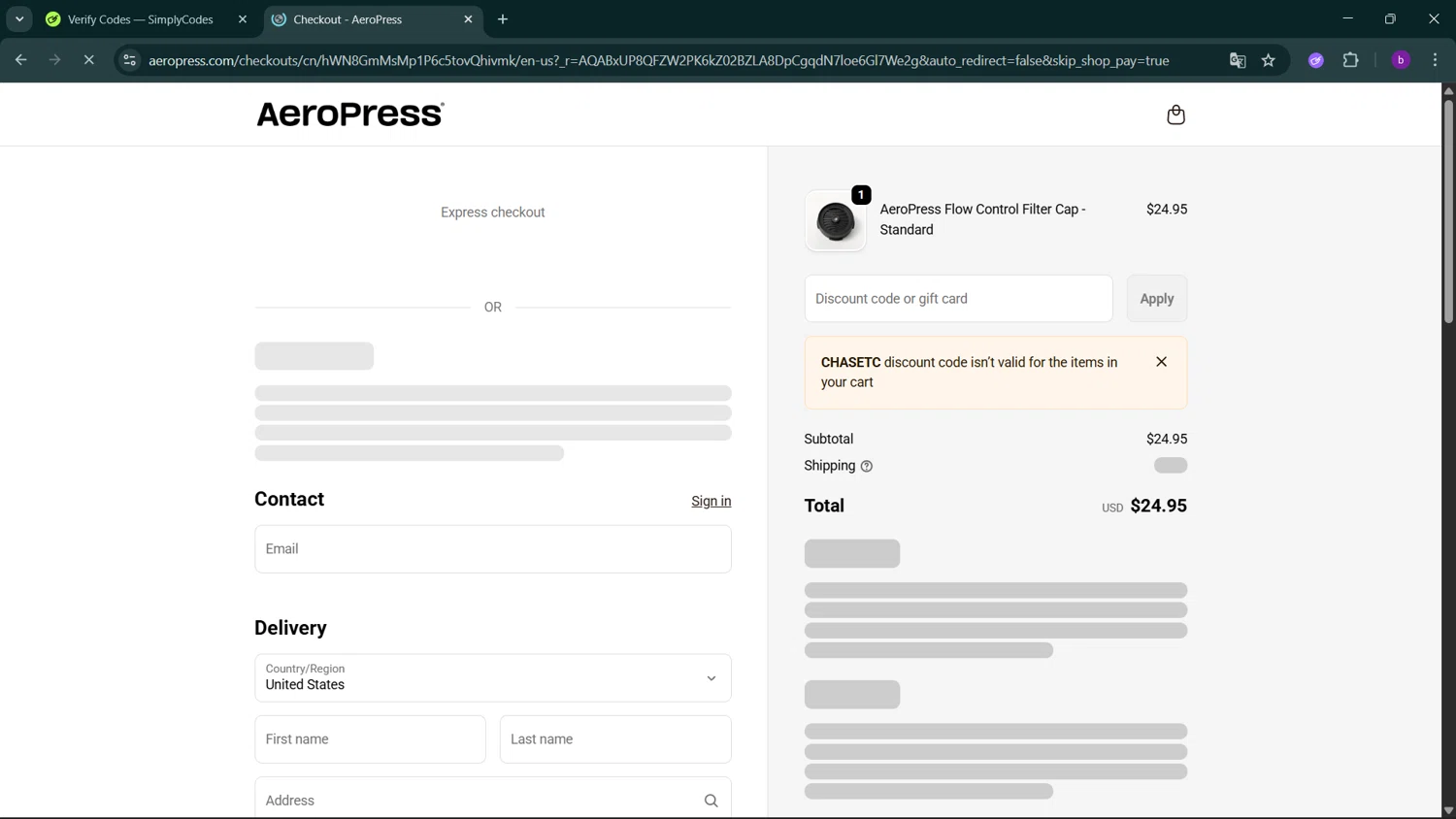Focus the Discount code or gift card field
Image resolution: width=1456 pixels, height=819 pixels.
click(958, 299)
